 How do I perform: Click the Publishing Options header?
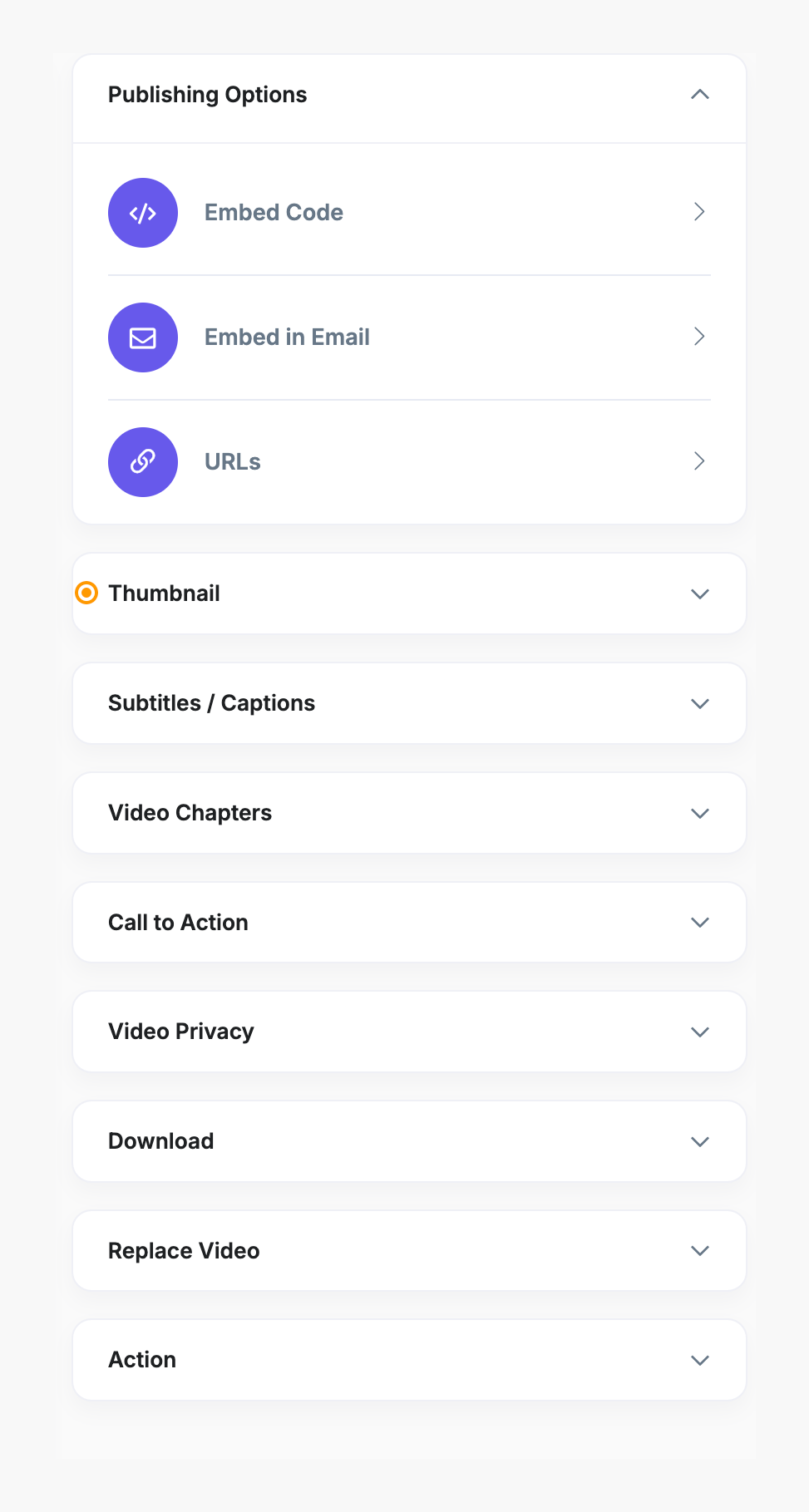tap(207, 95)
